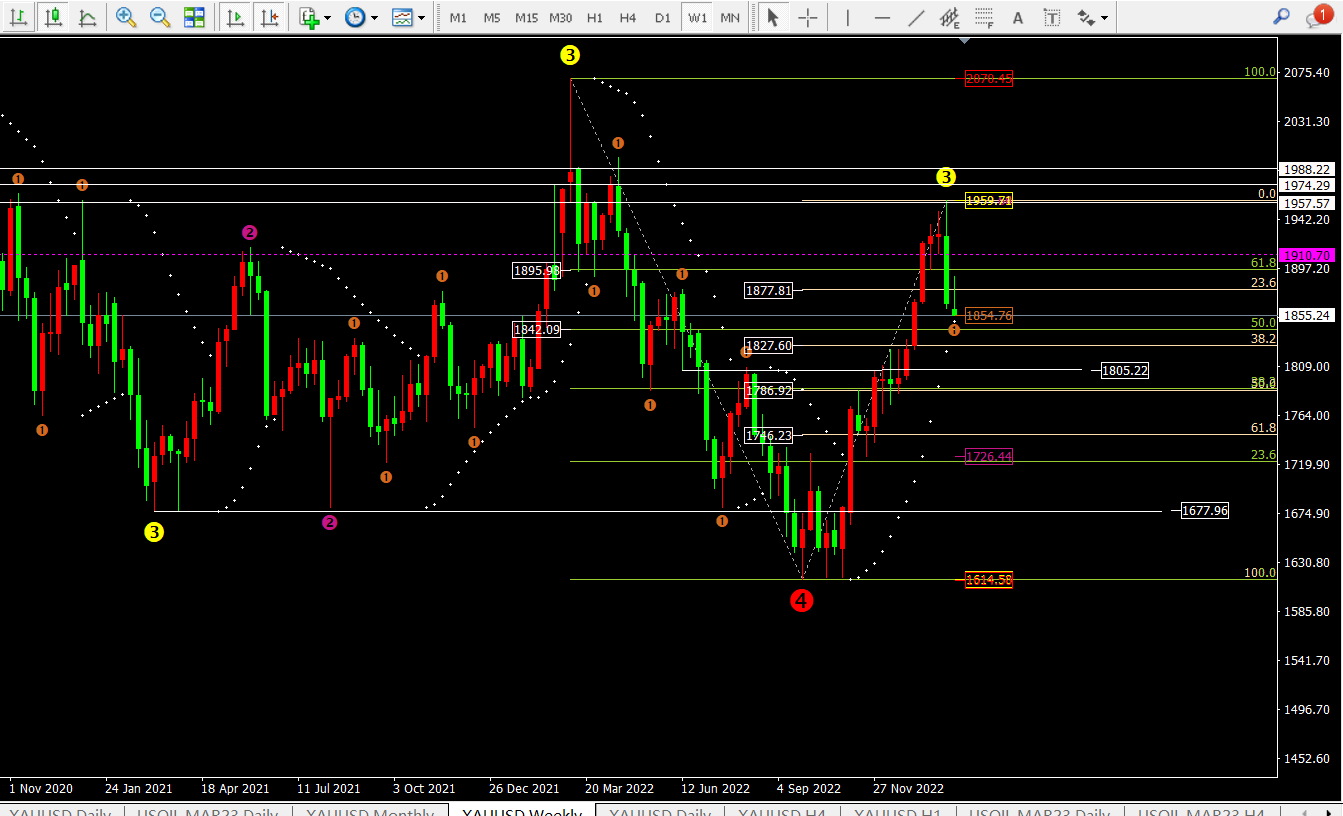Select the 1842.09 price label
This screenshot has height=816, width=1343.
537,330
